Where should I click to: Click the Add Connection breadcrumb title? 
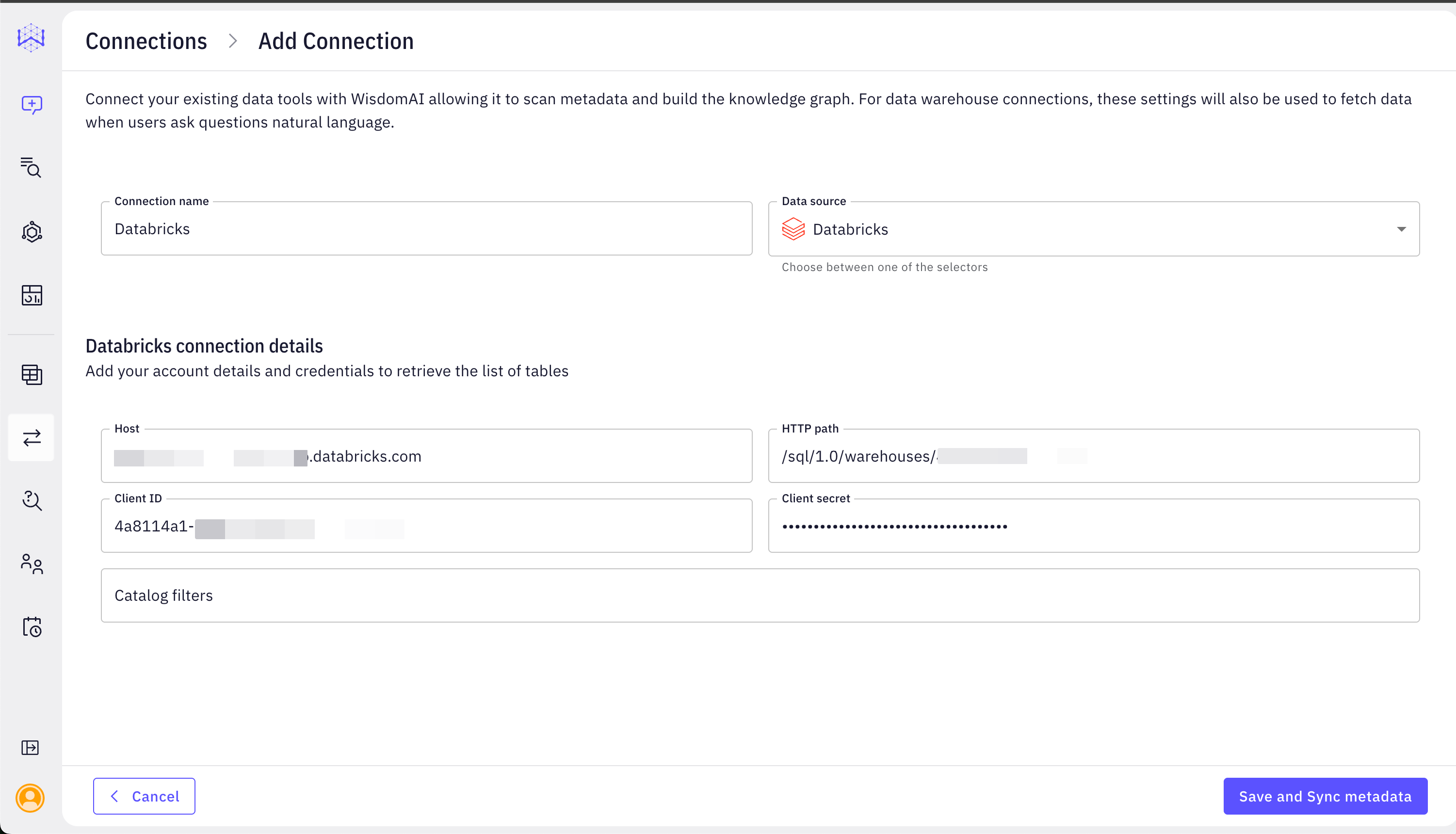click(336, 41)
